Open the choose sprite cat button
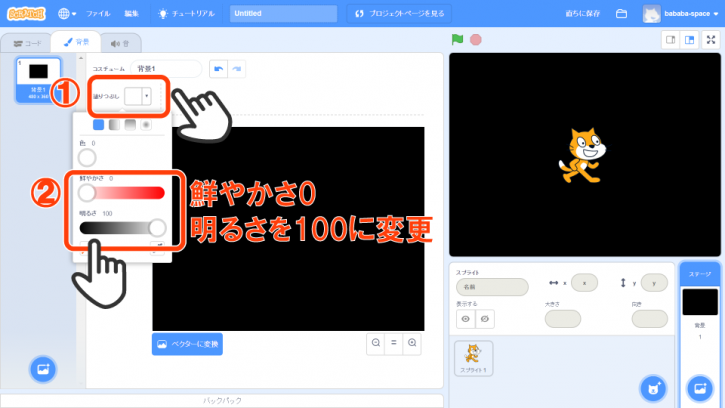Image resolution: width=725 pixels, height=408 pixels. [653, 388]
